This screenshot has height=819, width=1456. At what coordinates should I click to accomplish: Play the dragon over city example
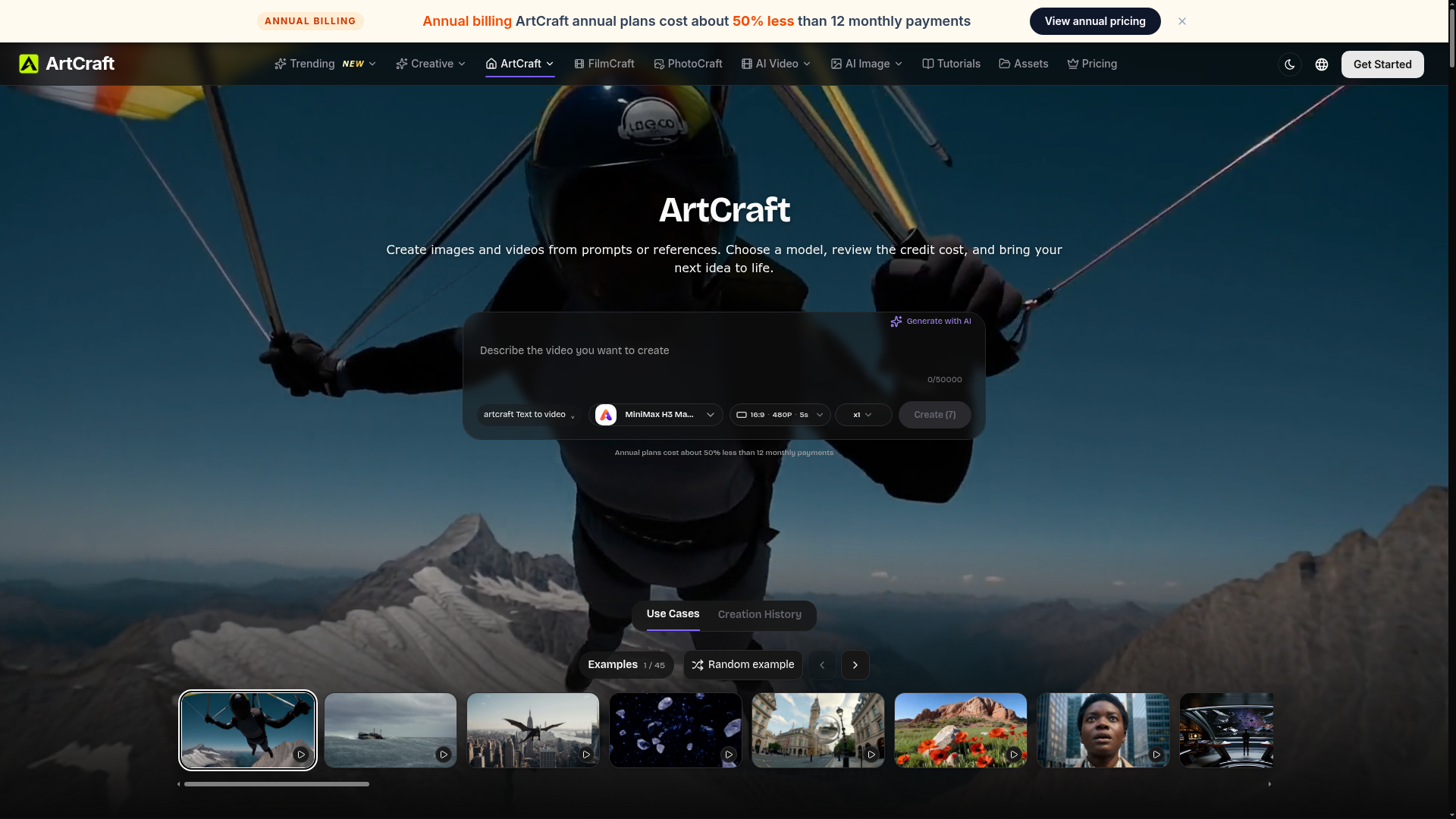click(586, 755)
